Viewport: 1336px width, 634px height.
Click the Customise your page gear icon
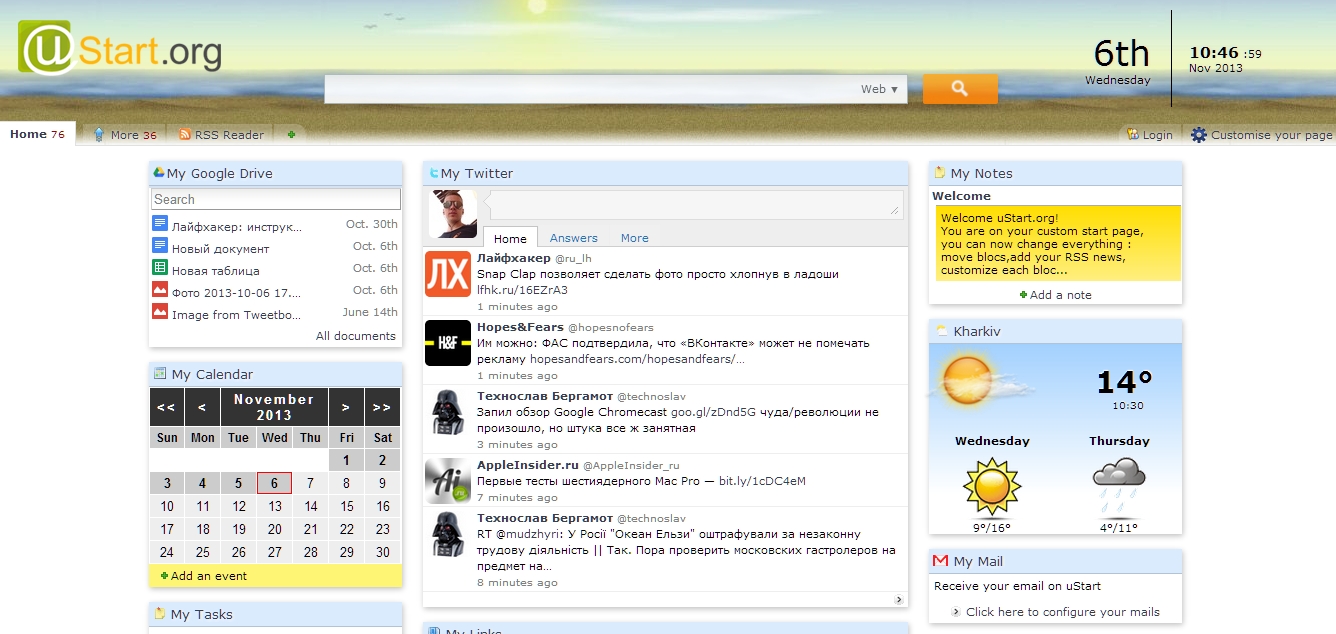click(1199, 135)
